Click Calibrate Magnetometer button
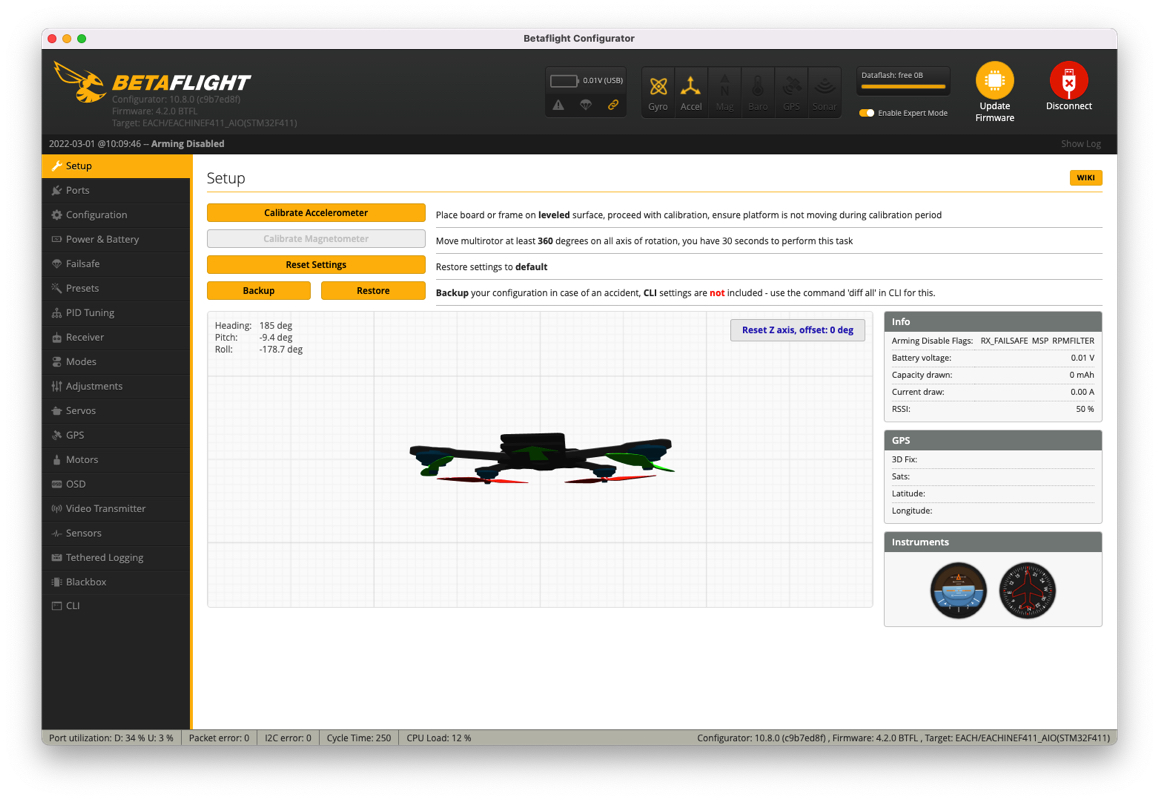Image resolution: width=1159 pixels, height=800 pixels. point(316,239)
